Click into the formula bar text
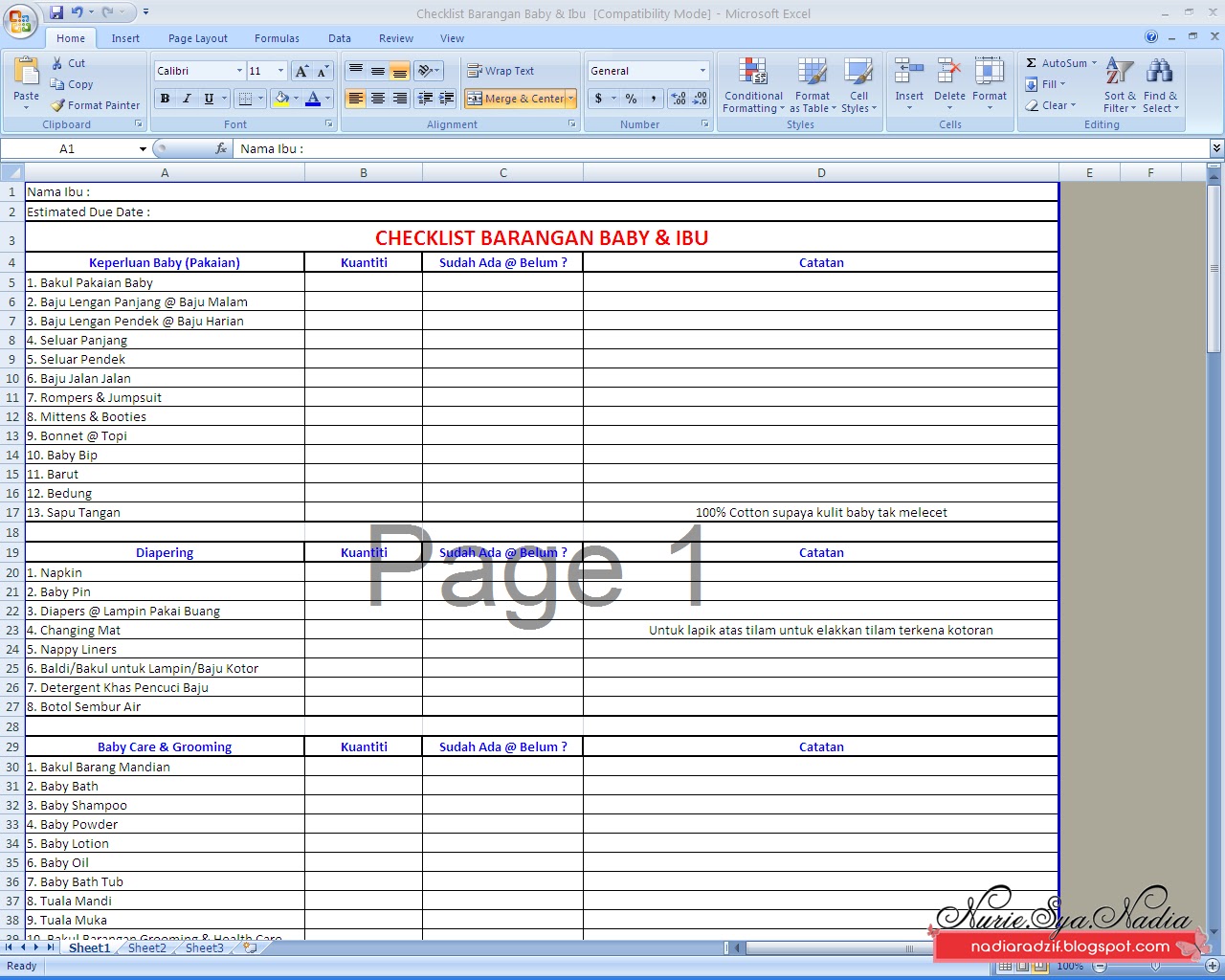The width and height of the screenshot is (1225, 980). point(723,148)
